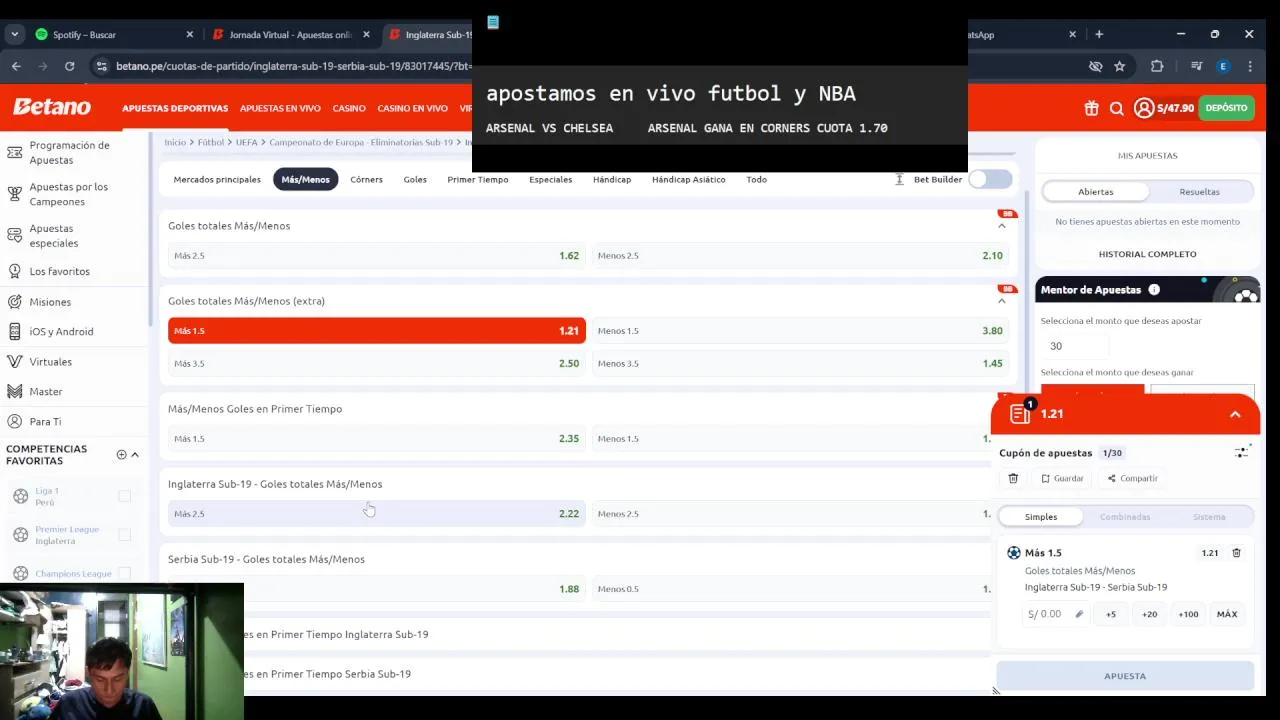This screenshot has width=1280, height=720.
Task: Place bet with Apuesta button
Action: (1125, 676)
